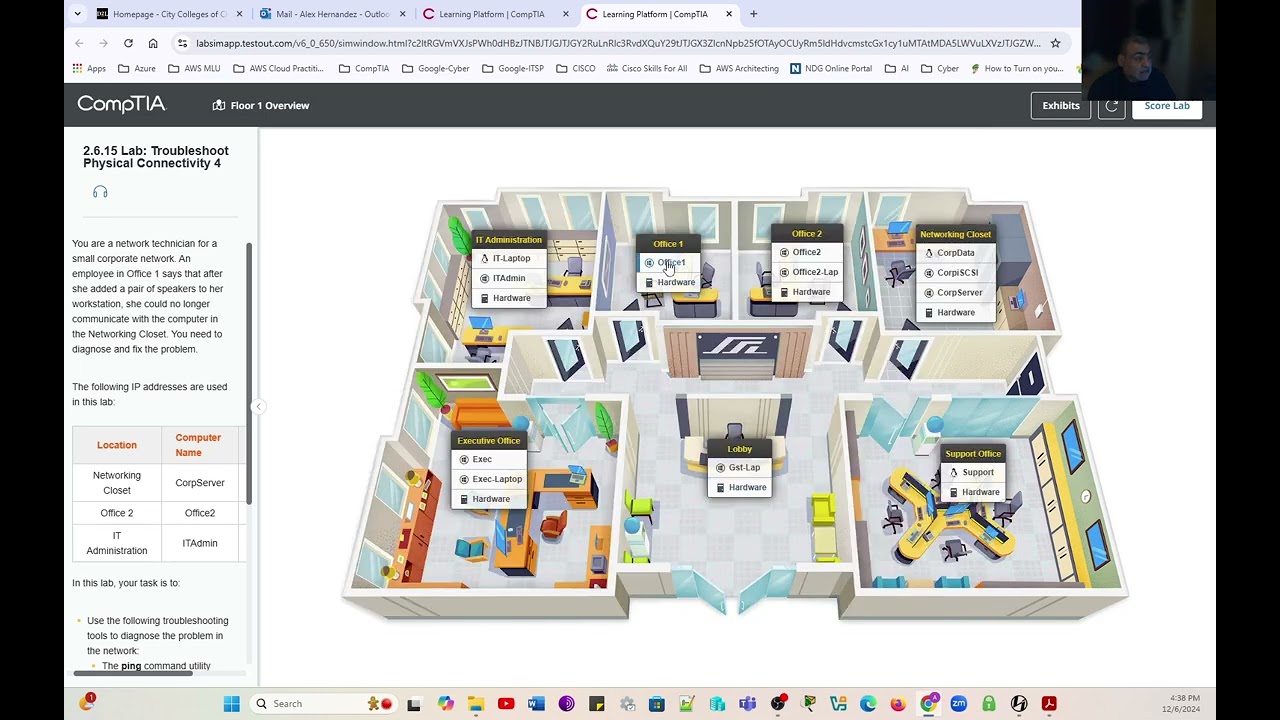The height and width of the screenshot is (720, 1280).
Task: Open CorpServer in the Networking Closet
Action: [953, 293]
